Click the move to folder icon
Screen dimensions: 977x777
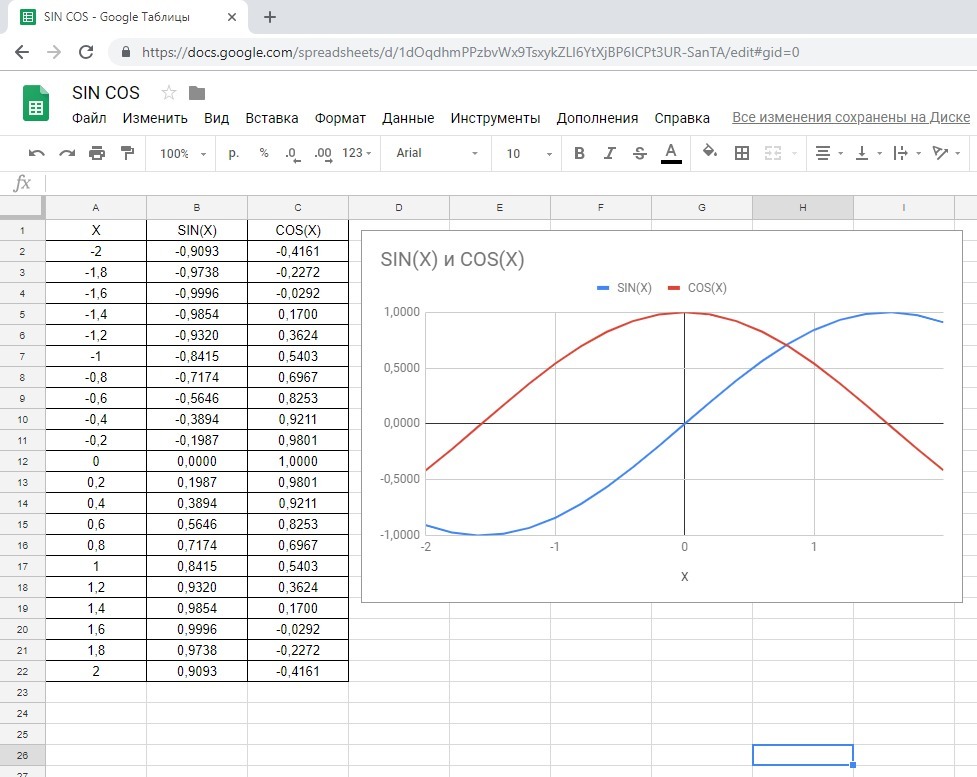197,93
